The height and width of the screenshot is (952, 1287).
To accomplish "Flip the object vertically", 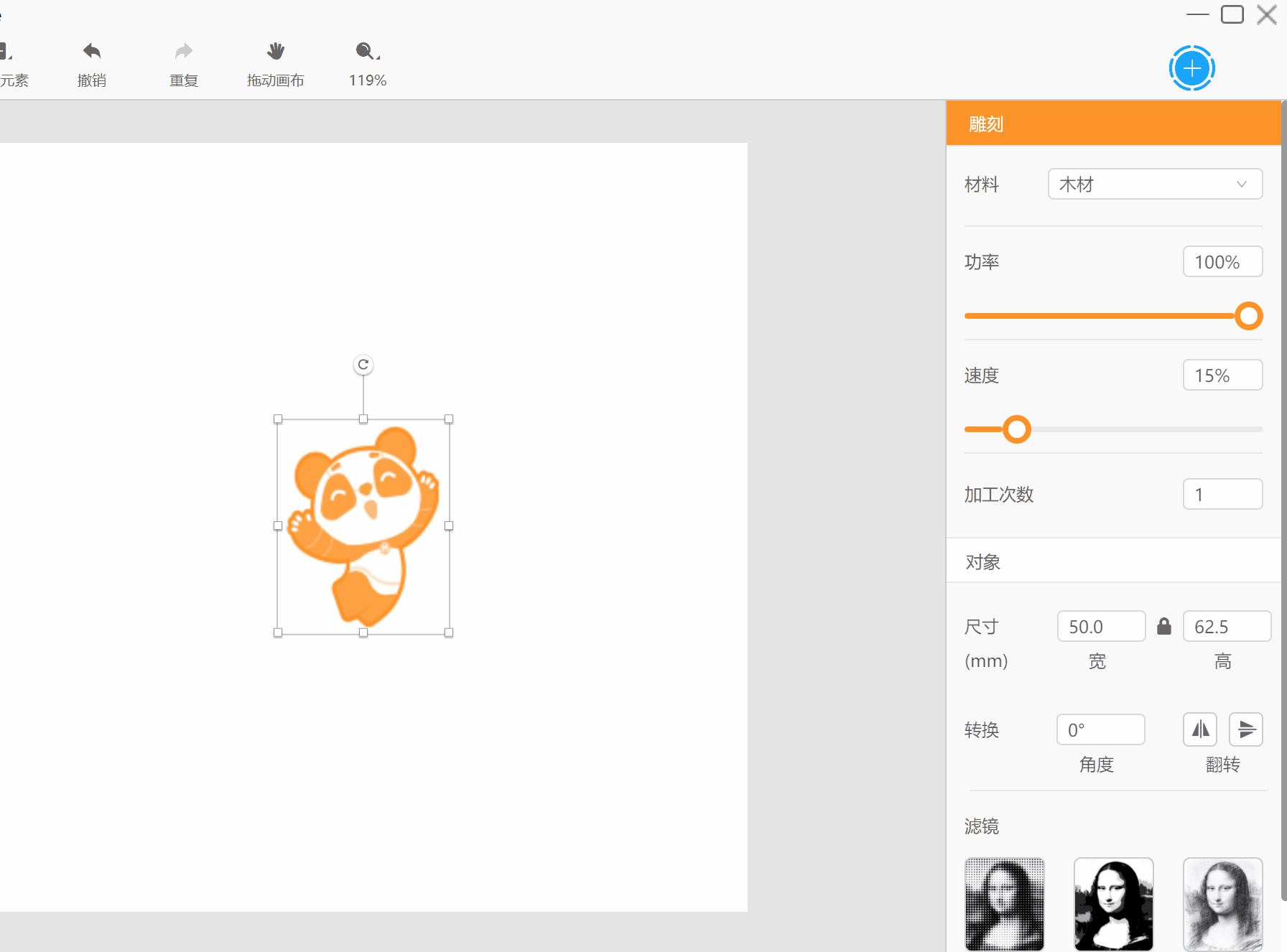I will tap(1246, 729).
